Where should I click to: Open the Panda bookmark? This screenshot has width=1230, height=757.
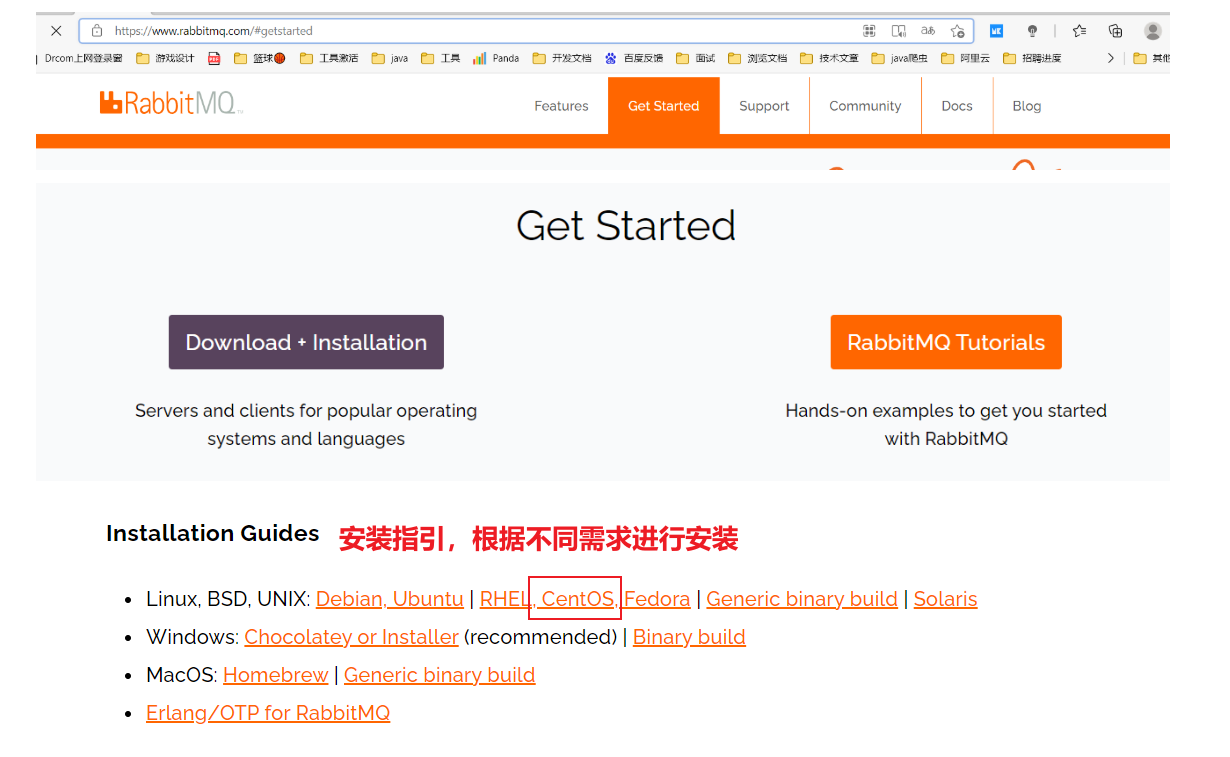tap(496, 58)
